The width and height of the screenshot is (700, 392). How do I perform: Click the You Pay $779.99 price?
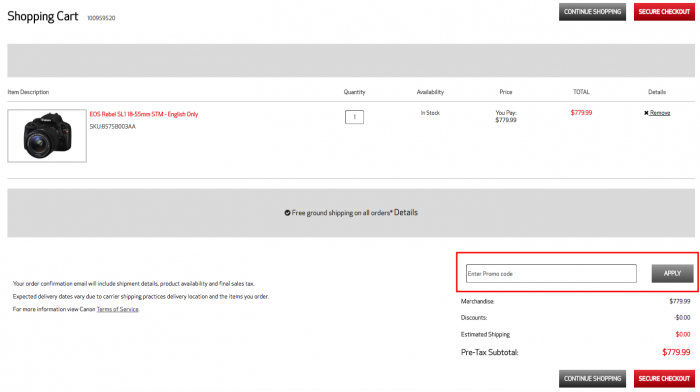(506, 117)
